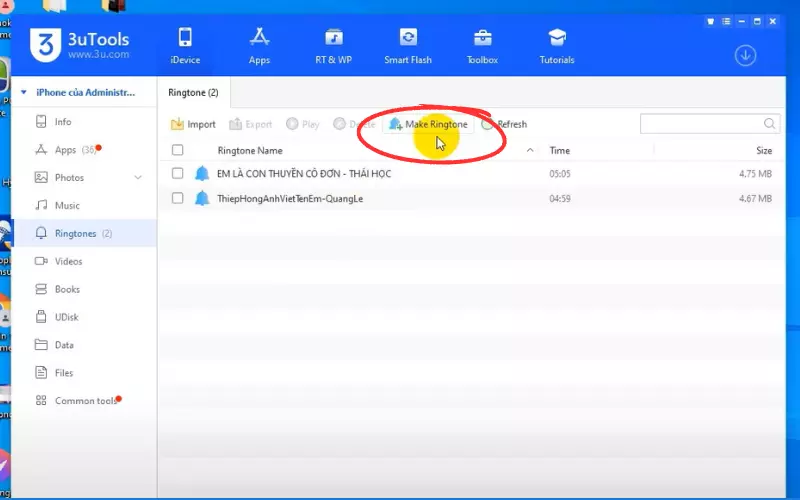Select UDisk in the sidebar
The width and height of the screenshot is (800, 500).
(x=84, y=317)
